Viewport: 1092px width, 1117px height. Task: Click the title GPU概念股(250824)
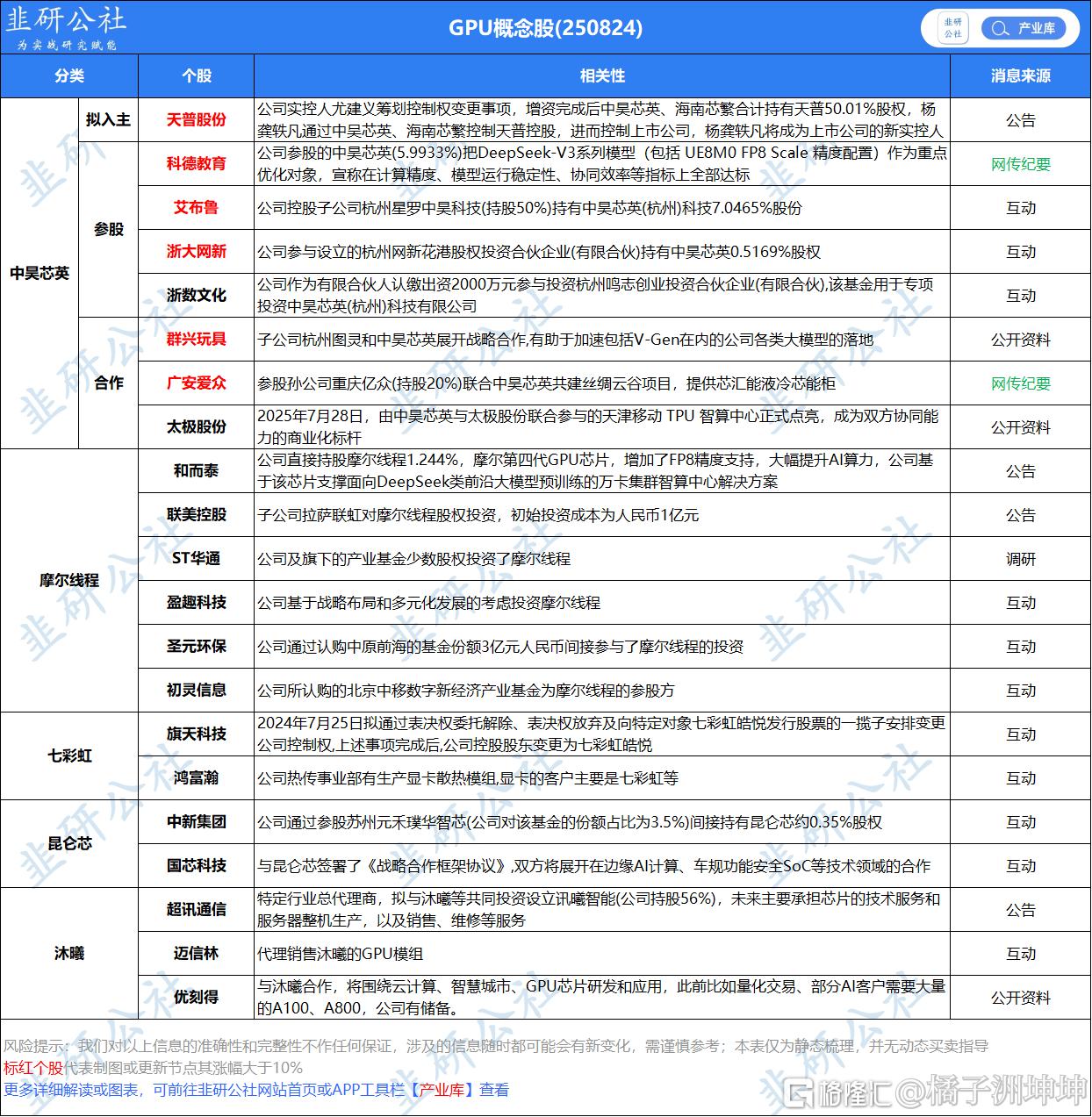tap(546, 28)
